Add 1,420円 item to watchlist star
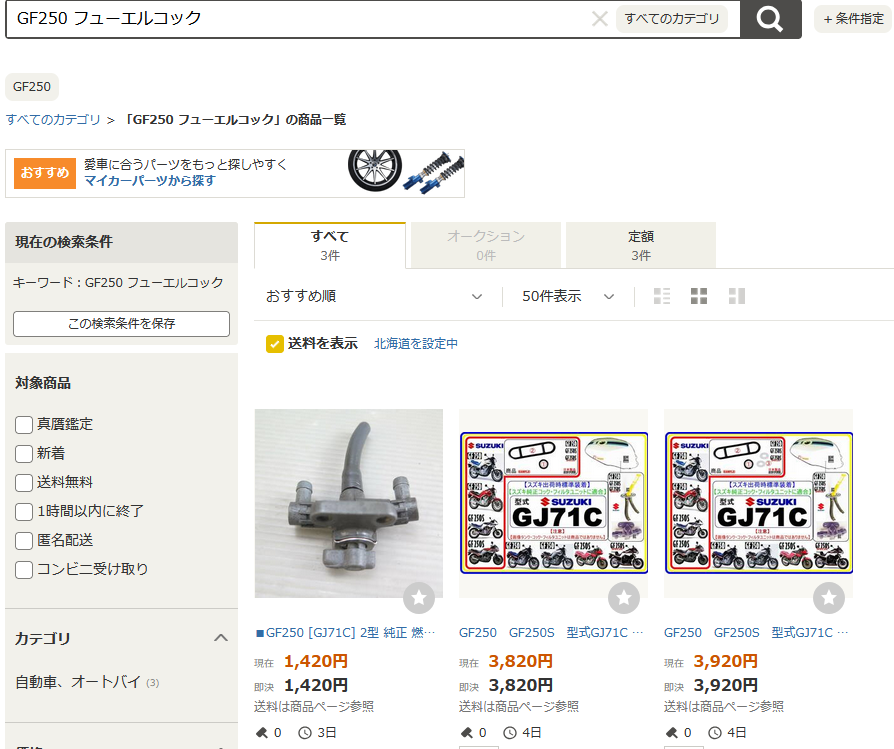This screenshot has height=749, width=894. (419, 598)
